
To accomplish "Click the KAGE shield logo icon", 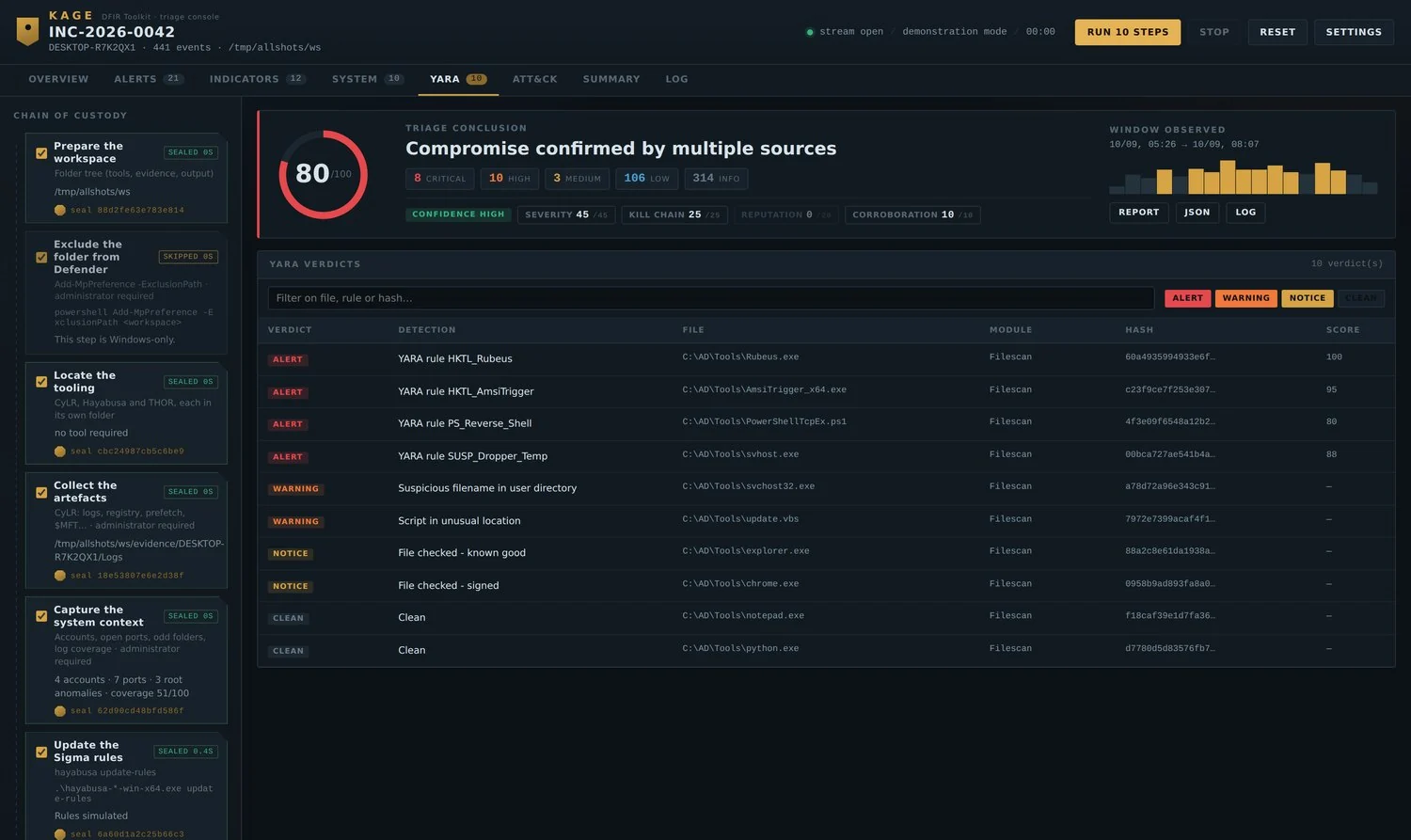I will pos(28,31).
